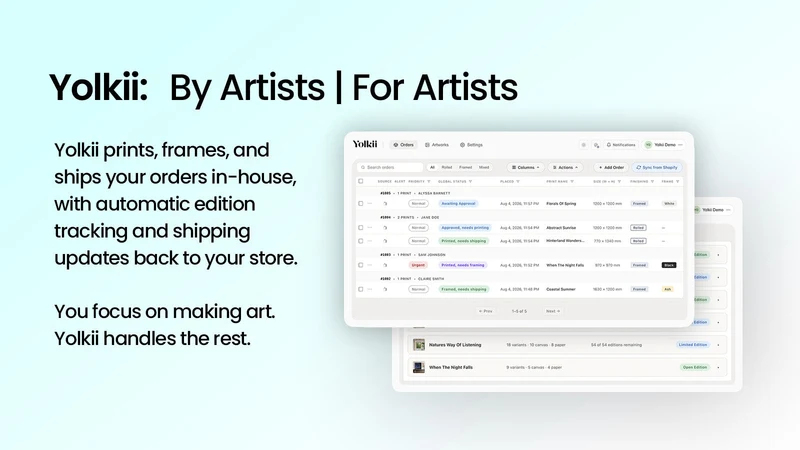The width and height of the screenshot is (800, 450).
Task: Select the All orders filter tab
Action: (432, 167)
